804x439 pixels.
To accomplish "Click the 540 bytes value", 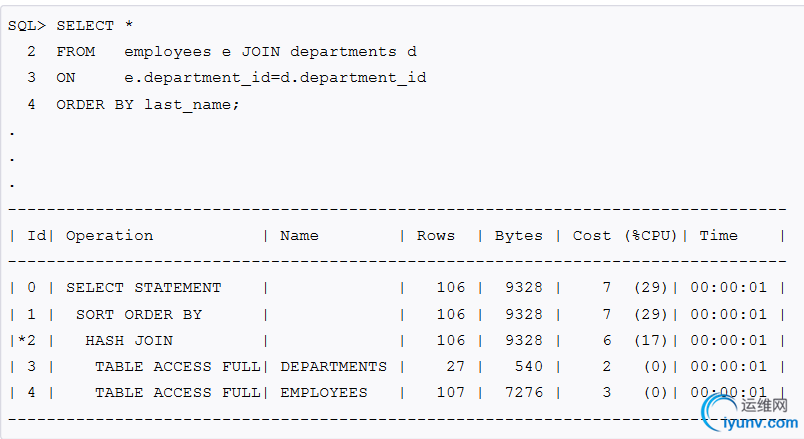I will coord(528,366).
